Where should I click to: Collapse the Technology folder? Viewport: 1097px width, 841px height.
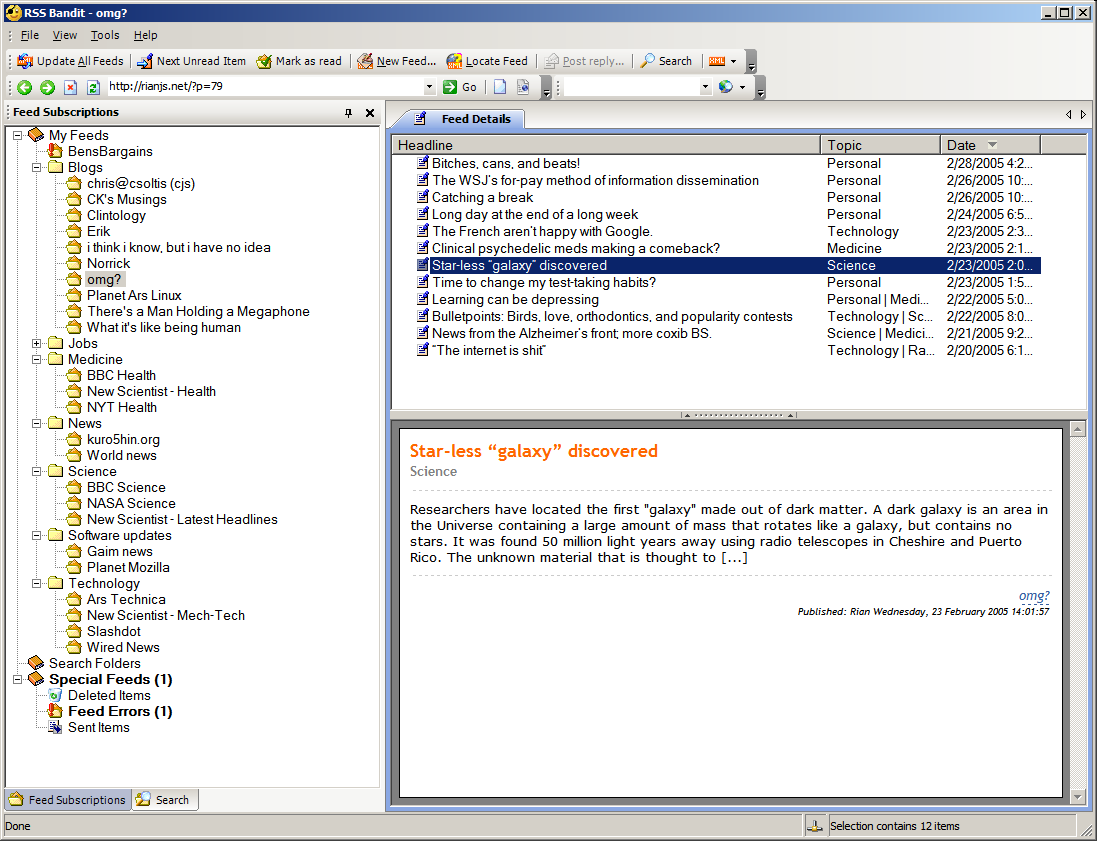point(36,584)
